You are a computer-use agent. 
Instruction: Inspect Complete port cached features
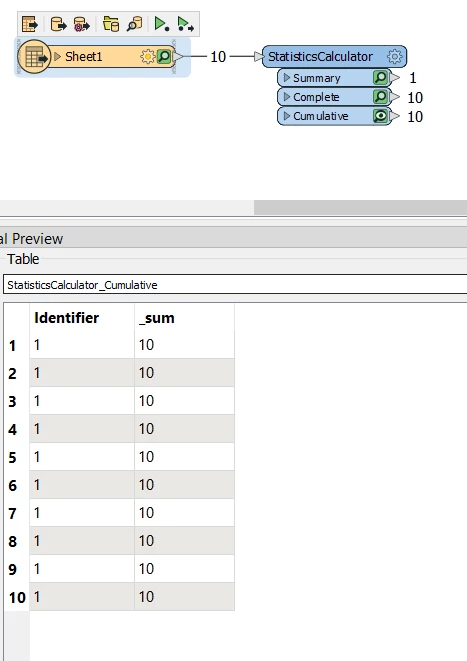[381, 97]
